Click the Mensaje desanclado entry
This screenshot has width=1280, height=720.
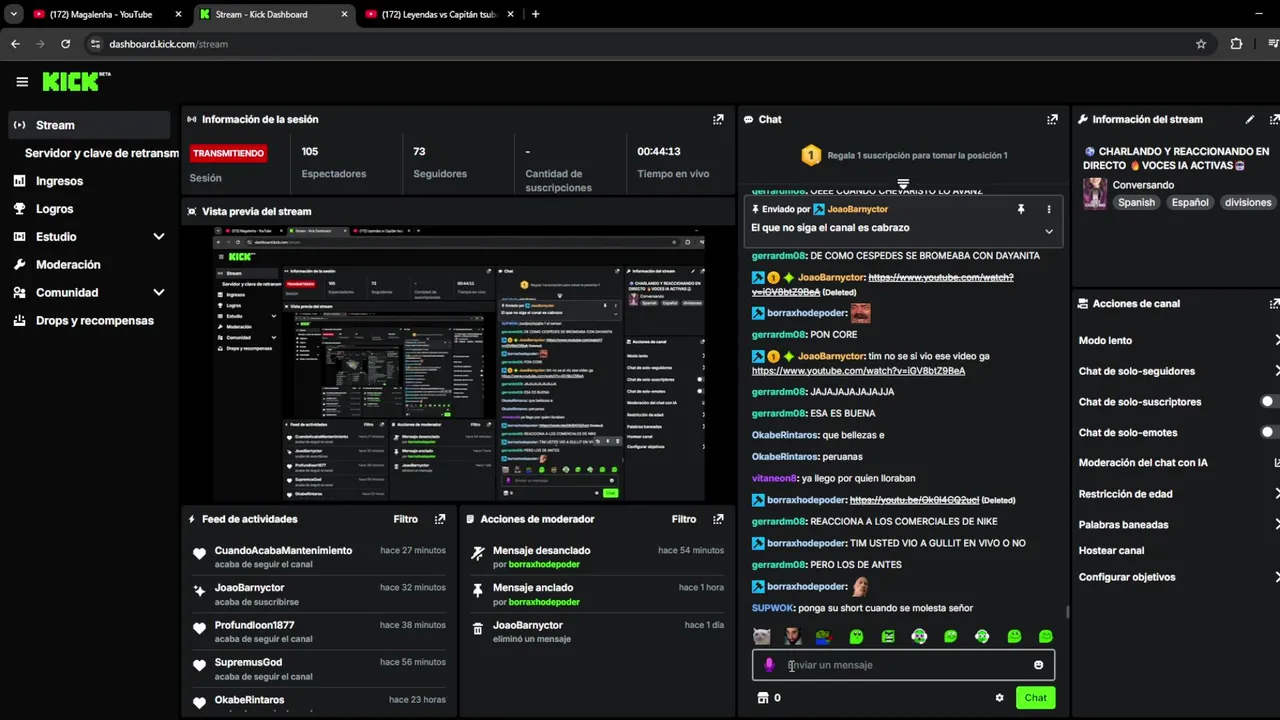(x=598, y=557)
